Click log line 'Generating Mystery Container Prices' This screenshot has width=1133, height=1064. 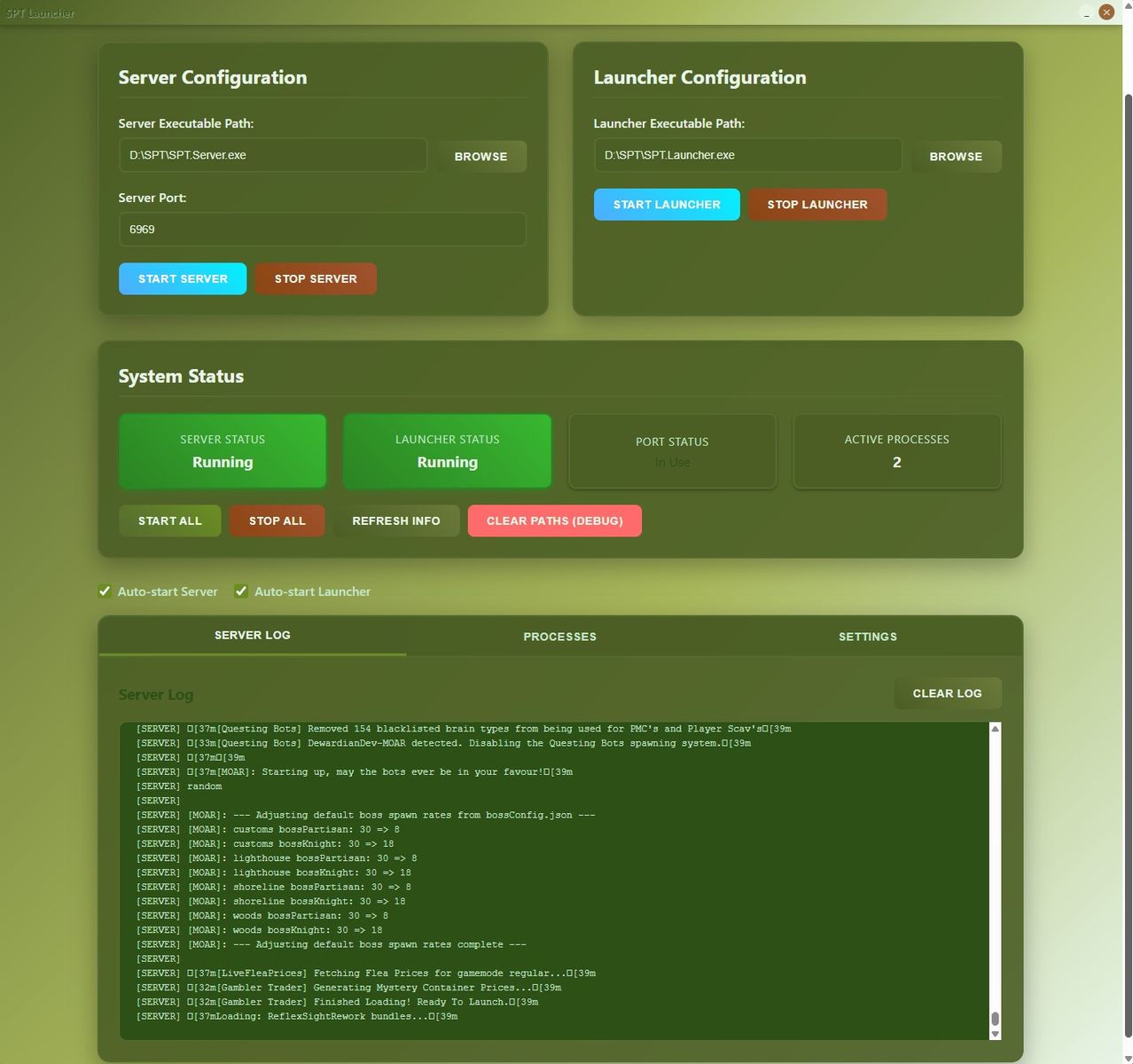click(x=348, y=988)
